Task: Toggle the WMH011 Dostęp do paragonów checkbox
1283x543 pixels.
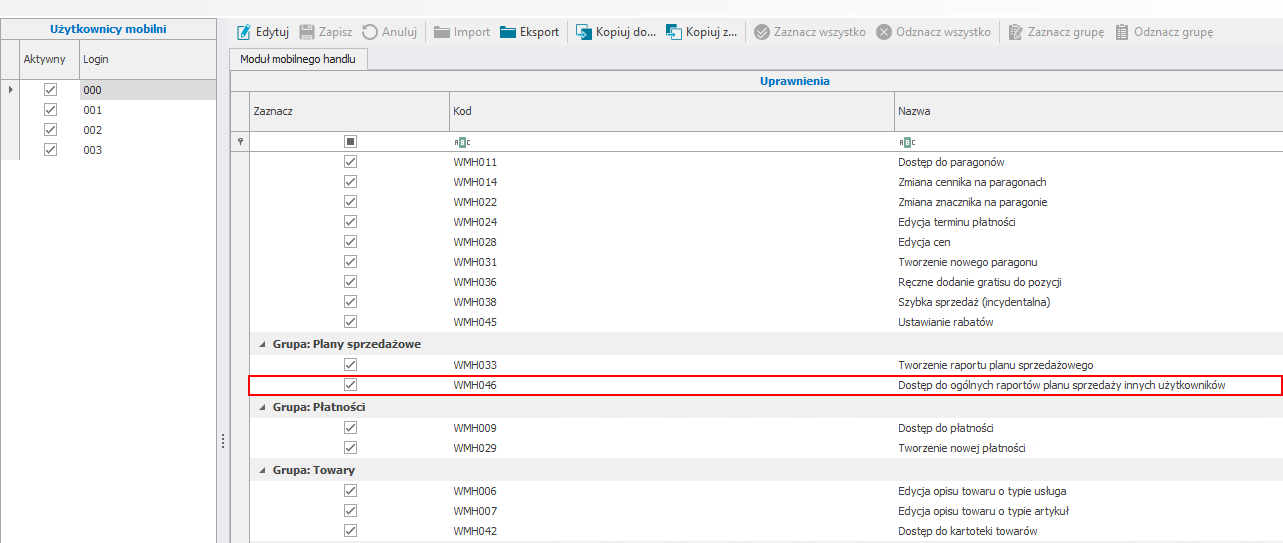Action: tap(350, 162)
